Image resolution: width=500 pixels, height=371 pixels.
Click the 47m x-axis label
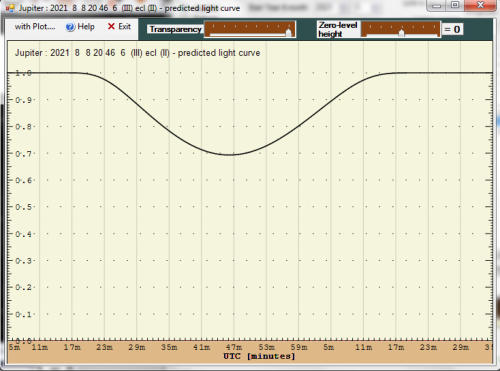(234, 347)
